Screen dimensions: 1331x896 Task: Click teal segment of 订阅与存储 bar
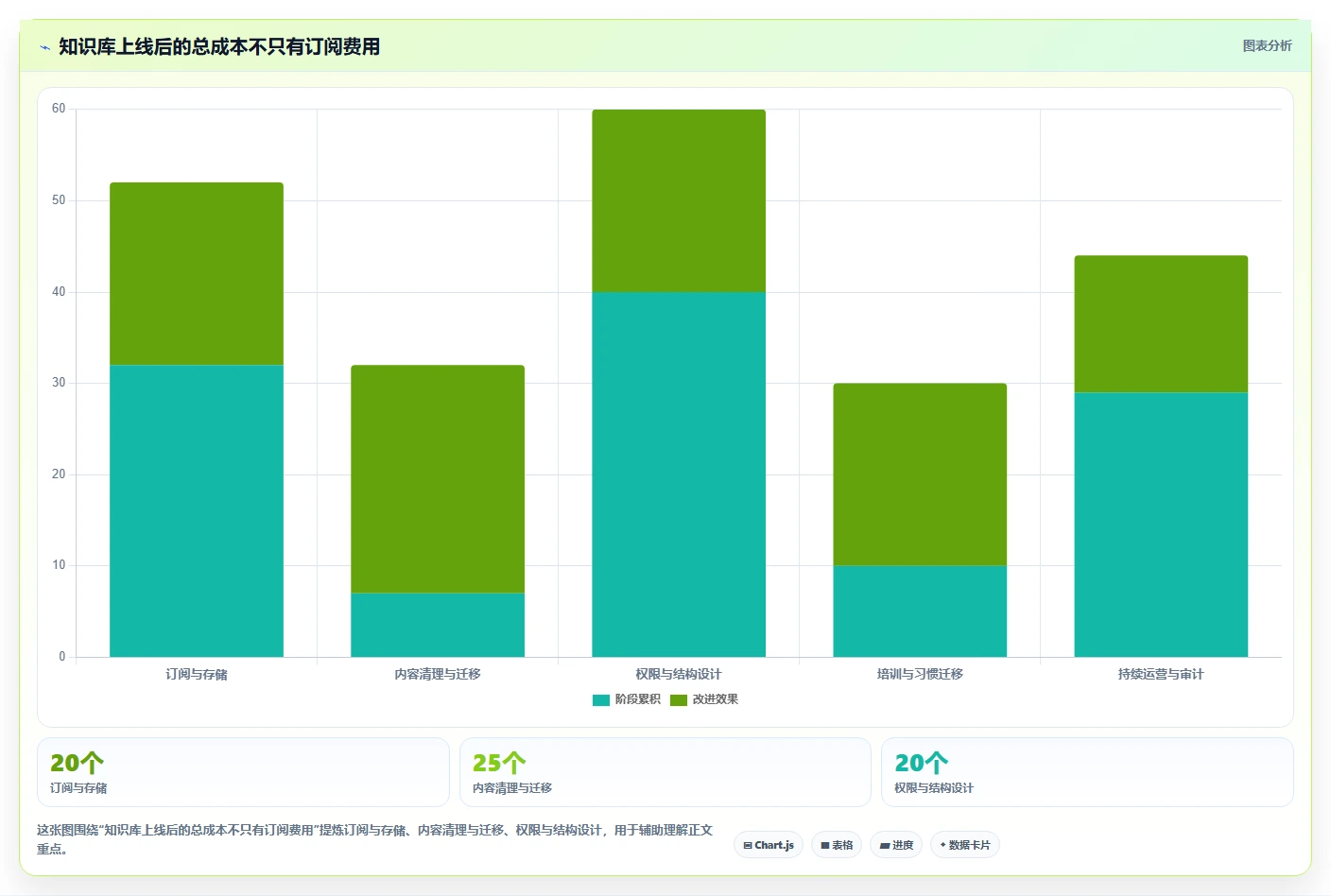coord(197,511)
